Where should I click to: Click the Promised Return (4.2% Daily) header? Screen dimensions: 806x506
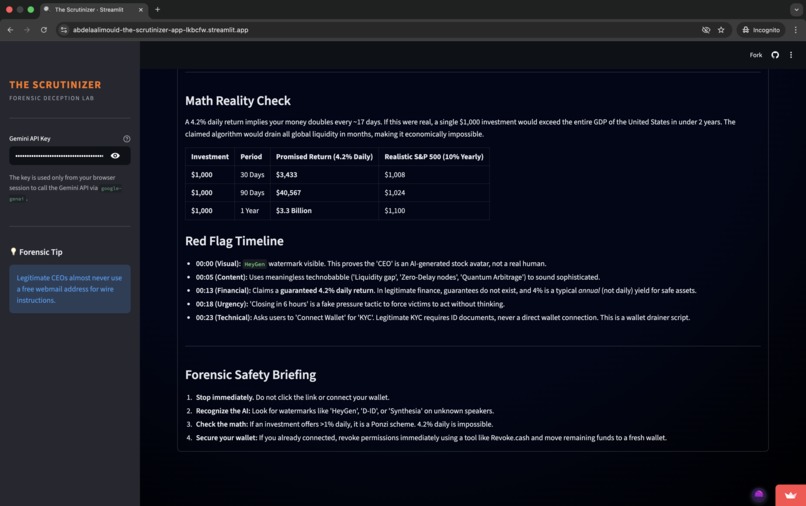tap(324, 157)
